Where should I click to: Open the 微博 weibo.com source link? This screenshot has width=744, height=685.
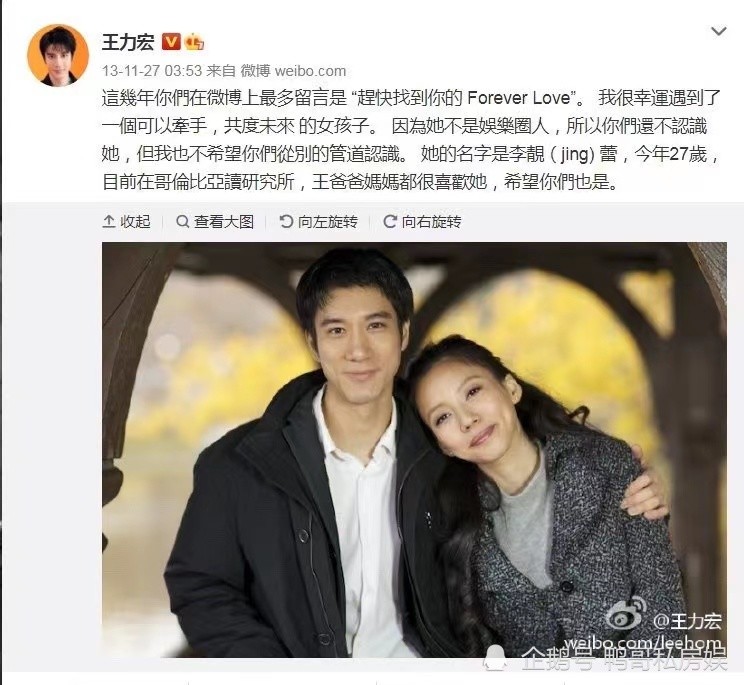click(x=293, y=71)
